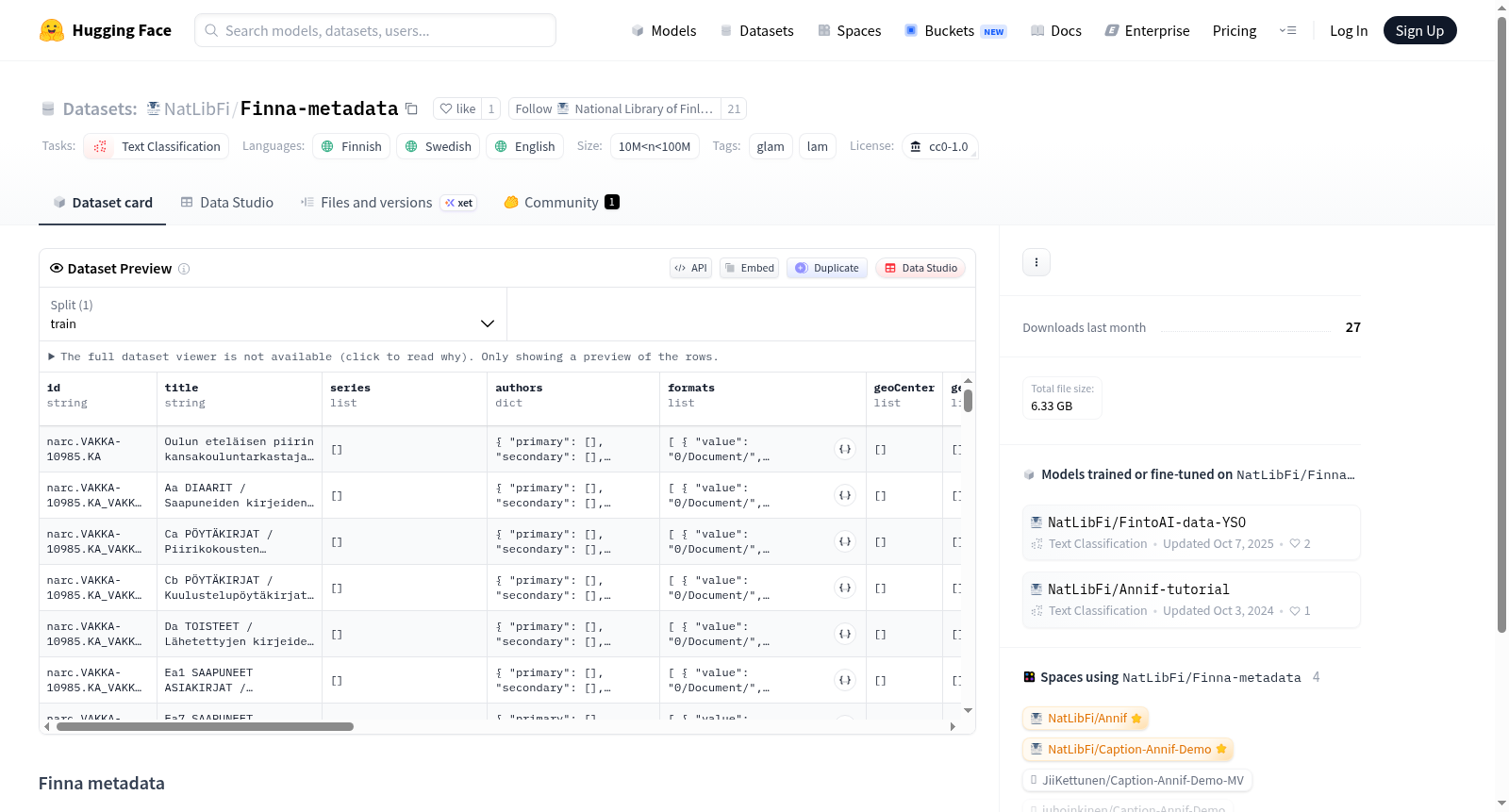The height and width of the screenshot is (812, 1509).
Task: Expand formats JSON cell in Aa DIAARIT row
Action: click(x=845, y=495)
